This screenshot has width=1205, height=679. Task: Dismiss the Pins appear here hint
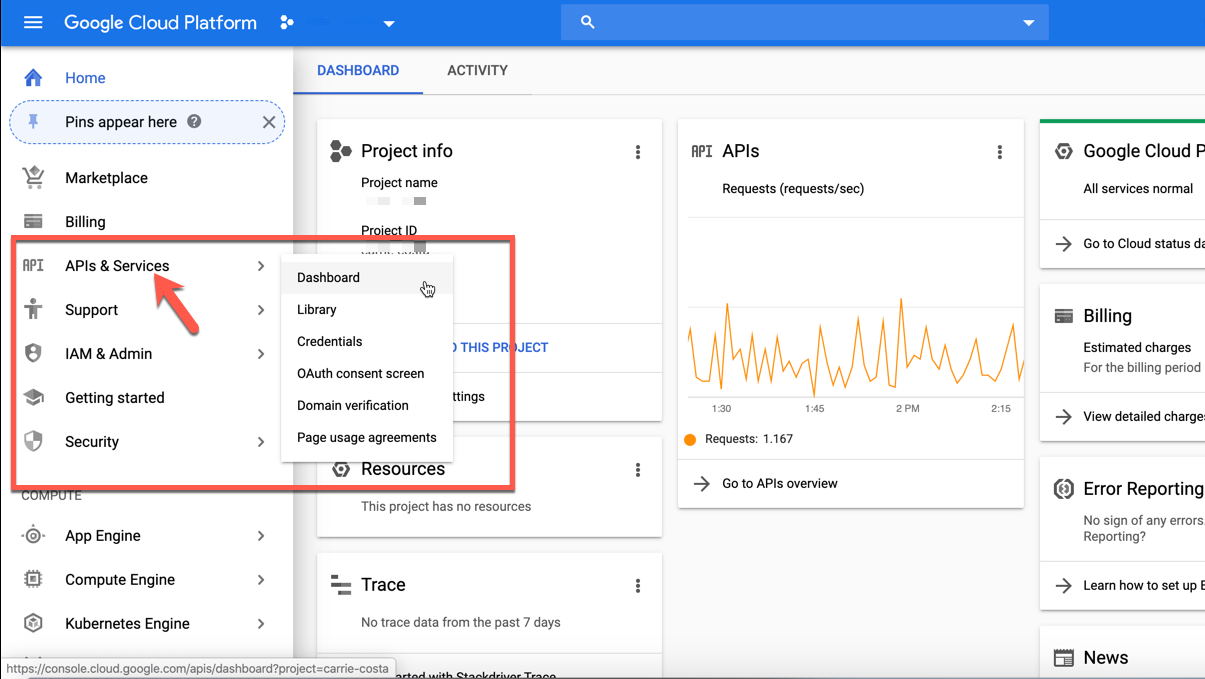268,122
